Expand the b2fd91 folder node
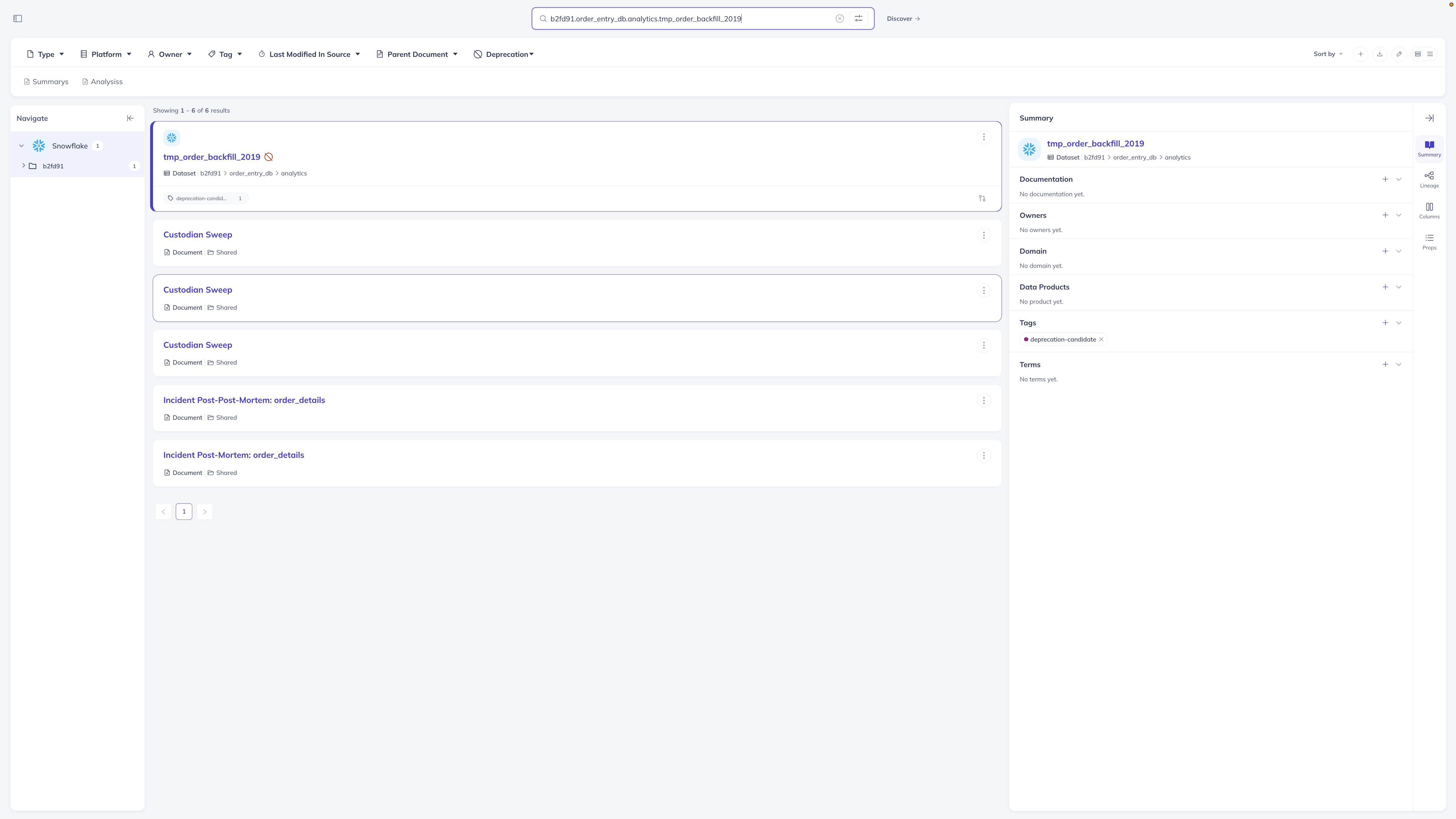Screen dimensions: 1456x819 pyautogui.click(x=23, y=166)
